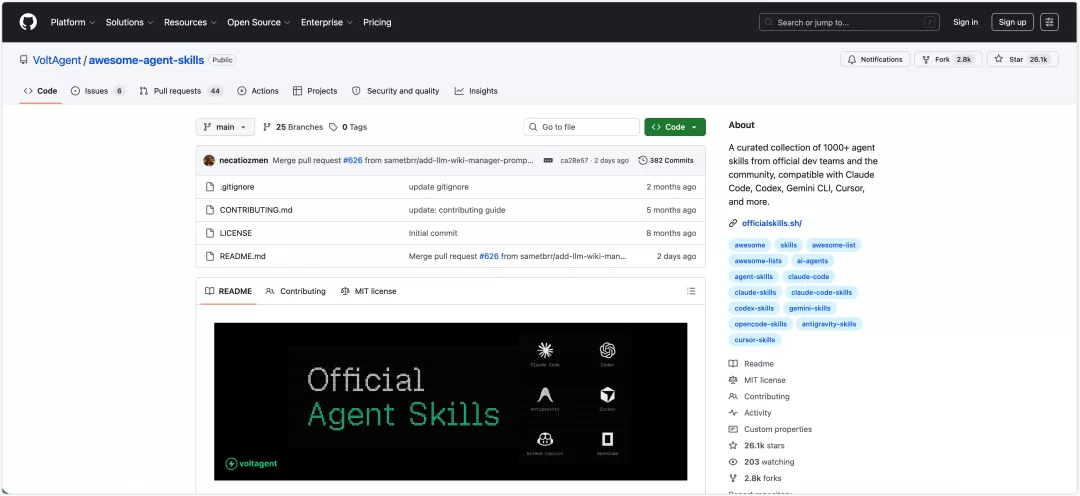Screen dimensions: 1080x496
Task: Open the Code tab of the repository
Action: (41, 91)
